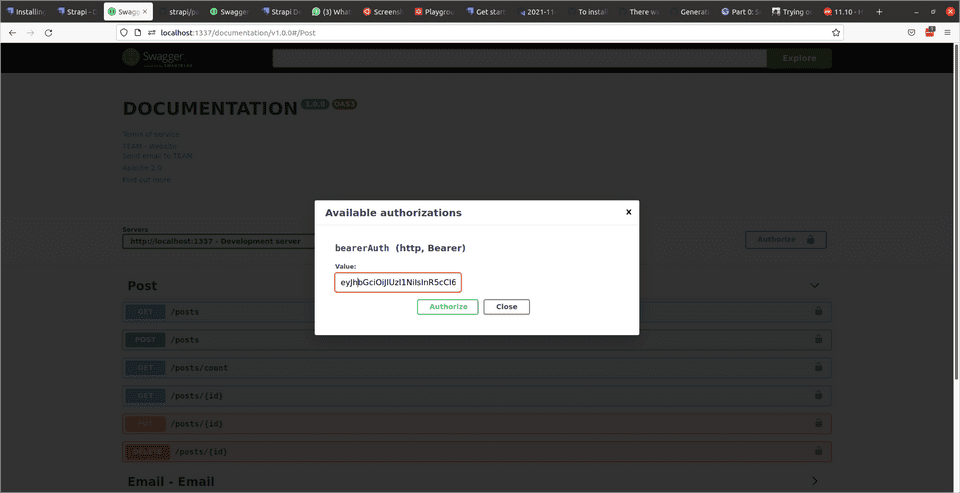This screenshot has height=493, width=960.
Task: Click the lock icon on the GET /posts/count row
Action: 818,367
